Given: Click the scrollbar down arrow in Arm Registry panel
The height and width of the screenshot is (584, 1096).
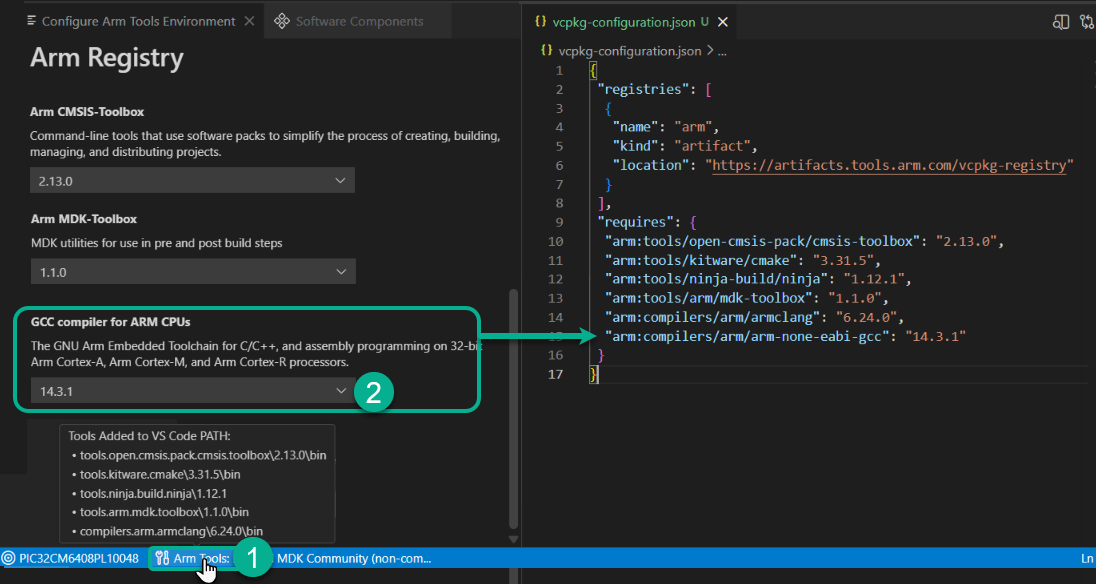Looking at the screenshot, I should point(514,539).
